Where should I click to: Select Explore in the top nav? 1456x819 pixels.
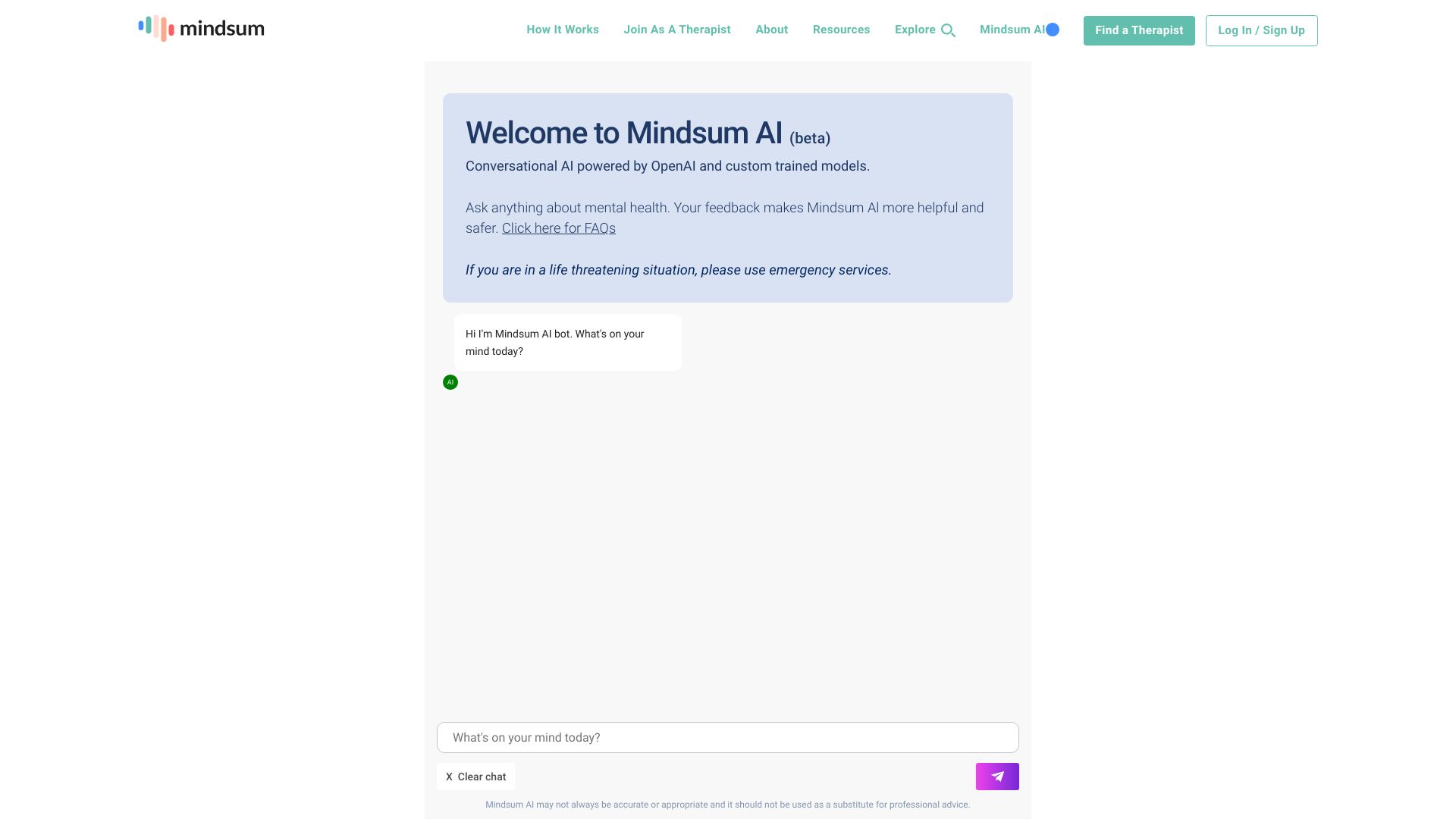[x=915, y=30]
